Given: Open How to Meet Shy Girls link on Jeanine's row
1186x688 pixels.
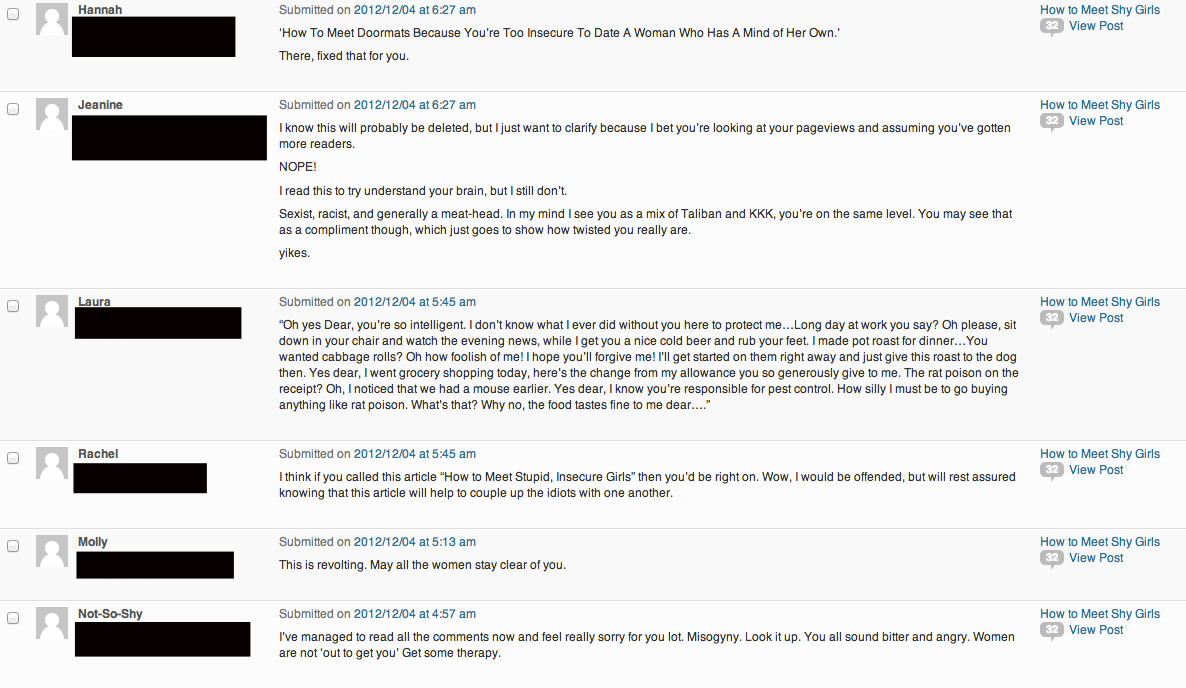Looking at the screenshot, I should pos(1100,105).
